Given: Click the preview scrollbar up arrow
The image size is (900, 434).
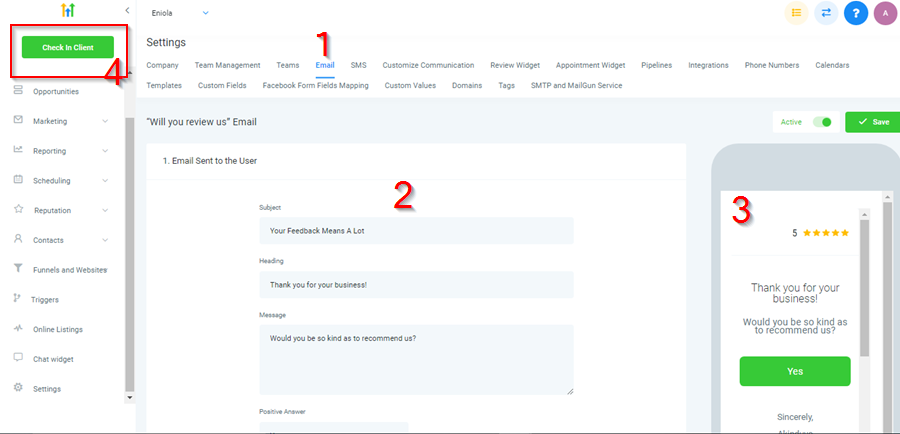Looking at the screenshot, I should coord(864,214).
